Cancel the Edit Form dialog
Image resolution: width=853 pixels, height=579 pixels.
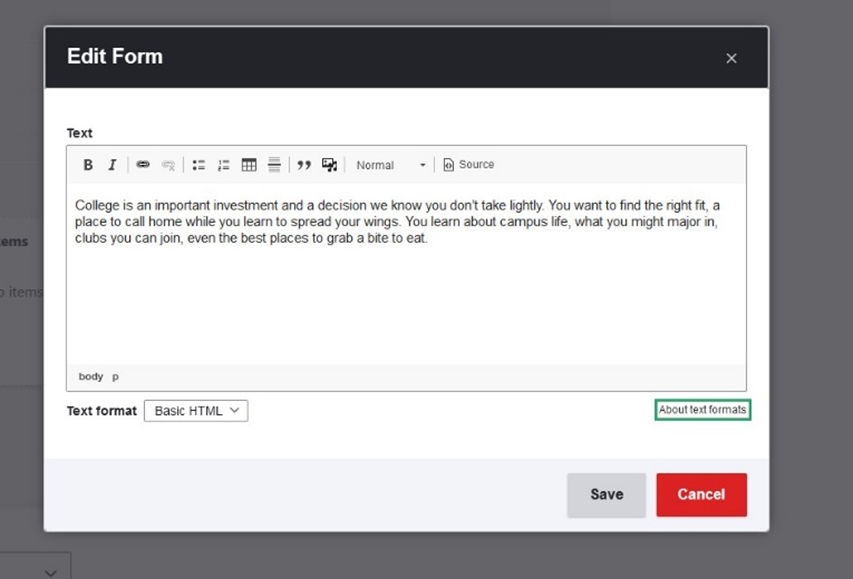click(701, 494)
